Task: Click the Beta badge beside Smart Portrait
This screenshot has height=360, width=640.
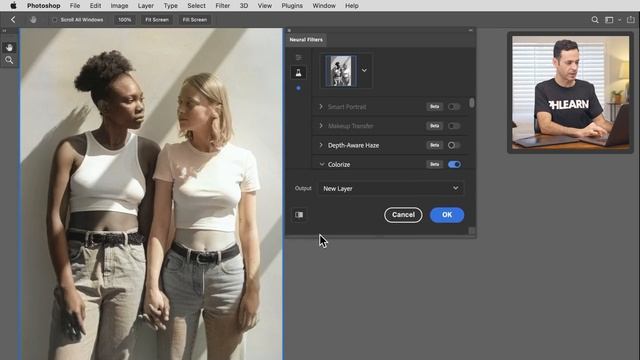Action: (x=435, y=107)
